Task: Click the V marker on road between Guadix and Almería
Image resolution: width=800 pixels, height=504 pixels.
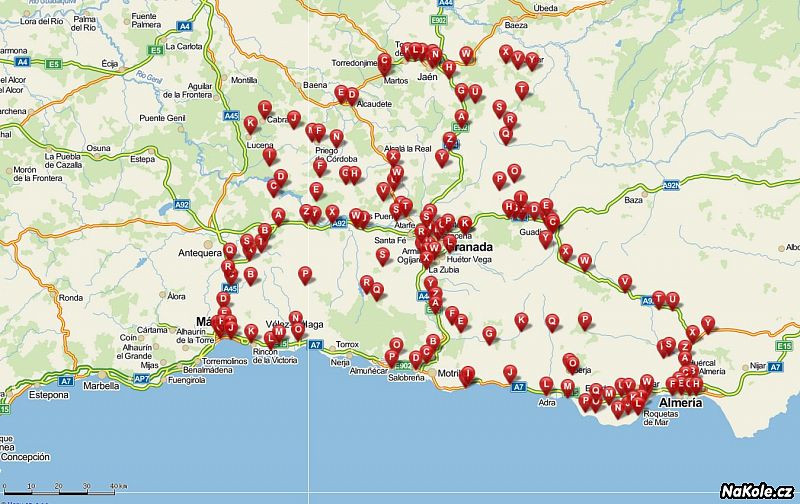Action: pos(625,282)
